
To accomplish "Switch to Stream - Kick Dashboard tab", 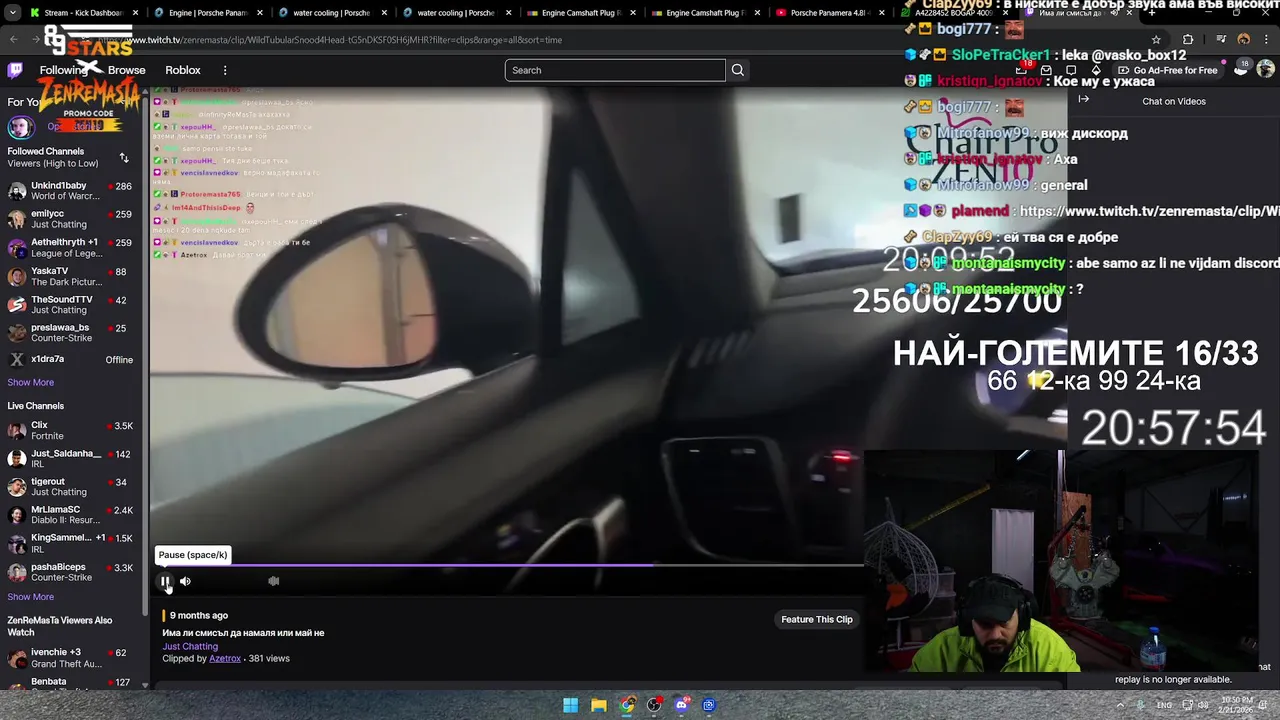I will pyautogui.click(x=83, y=13).
